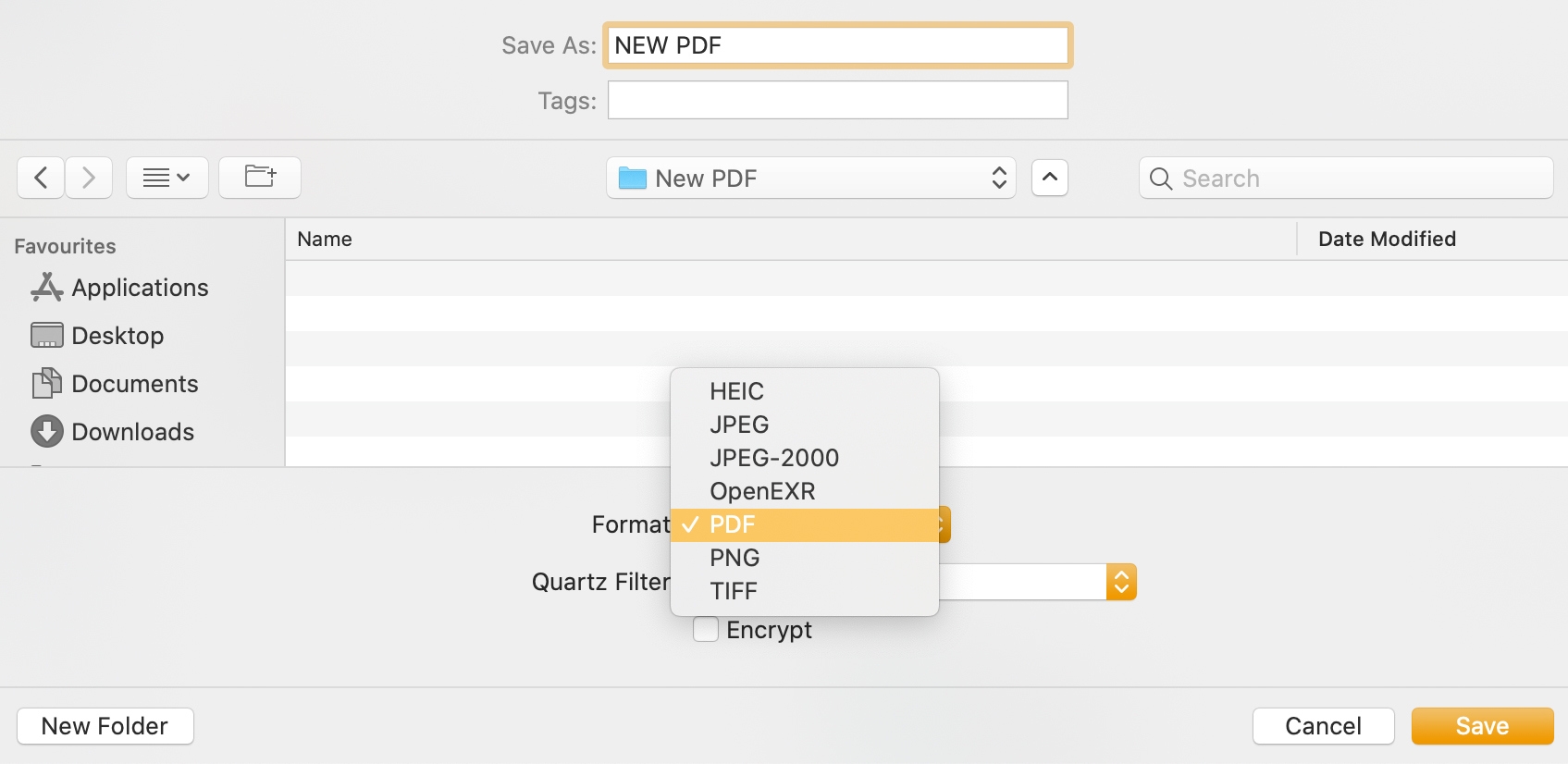Open the Quartz Filter dropdown
1568x764 pixels.
1121,581
